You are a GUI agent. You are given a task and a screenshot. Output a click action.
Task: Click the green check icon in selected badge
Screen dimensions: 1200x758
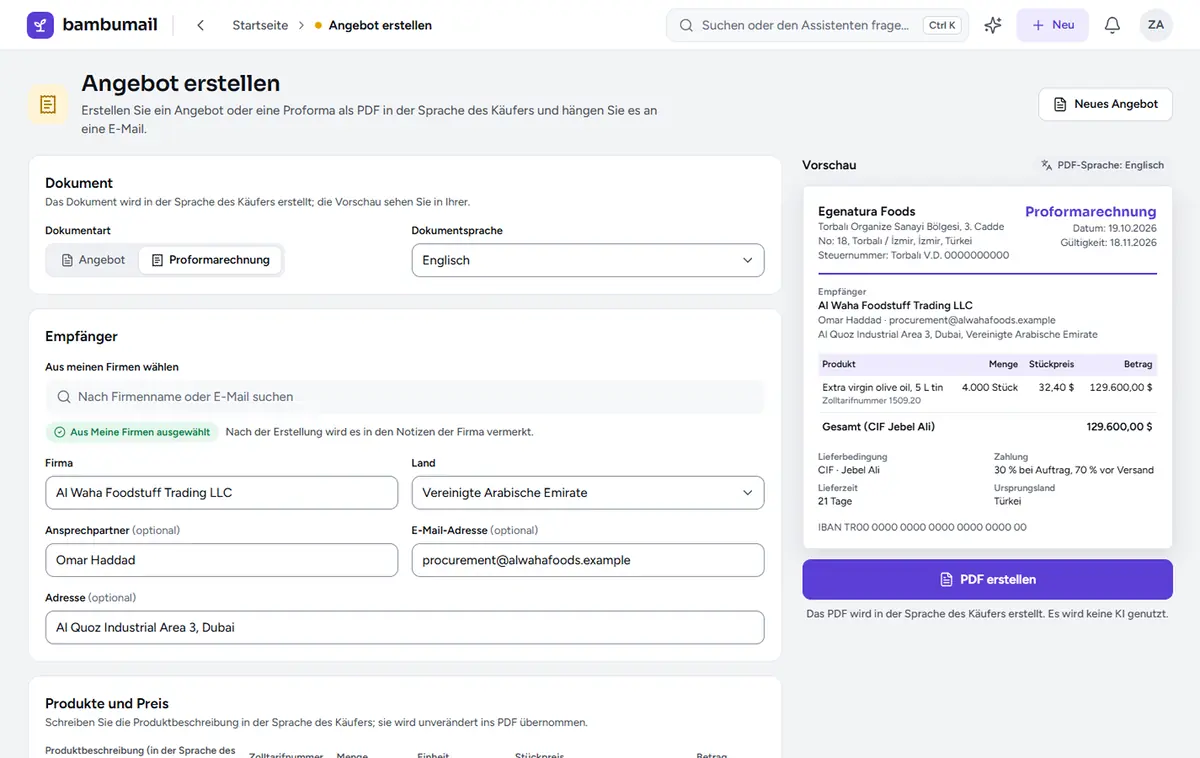[59, 432]
